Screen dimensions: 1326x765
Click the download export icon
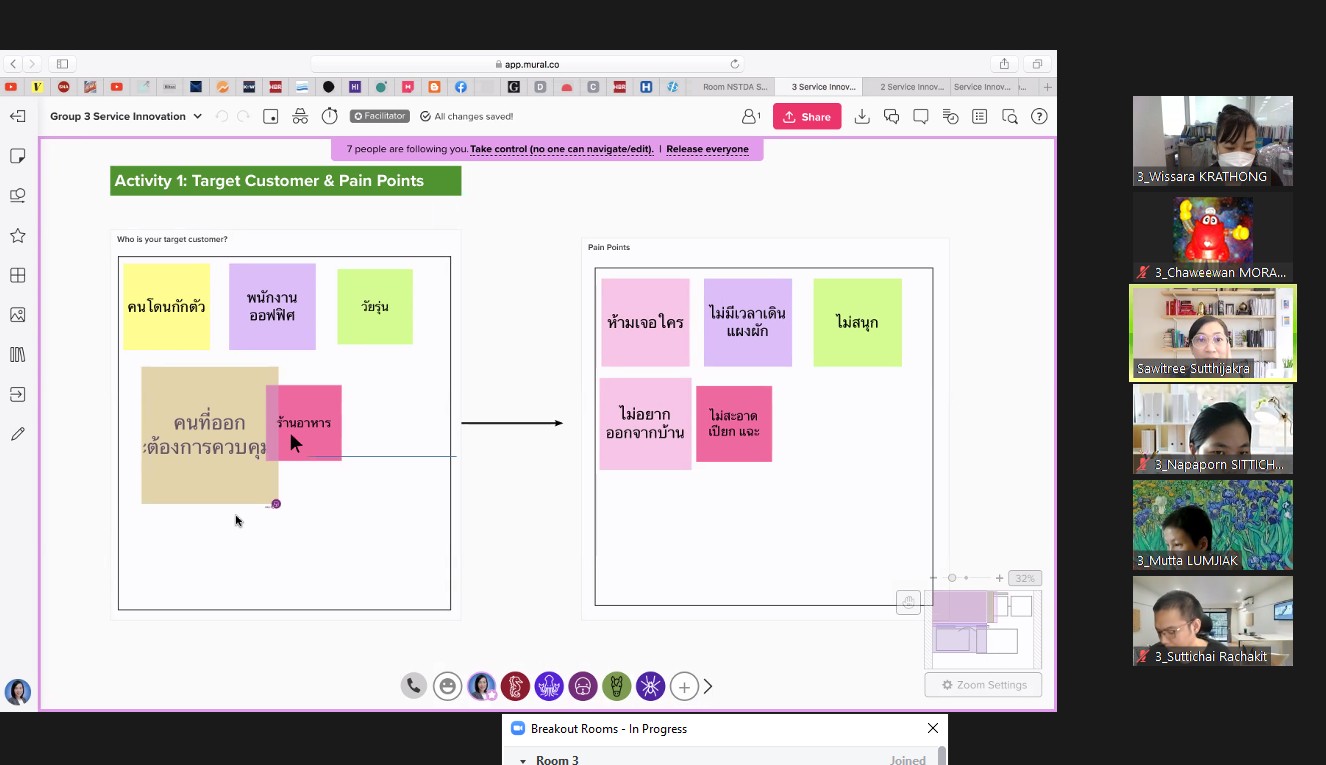click(862, 117)
